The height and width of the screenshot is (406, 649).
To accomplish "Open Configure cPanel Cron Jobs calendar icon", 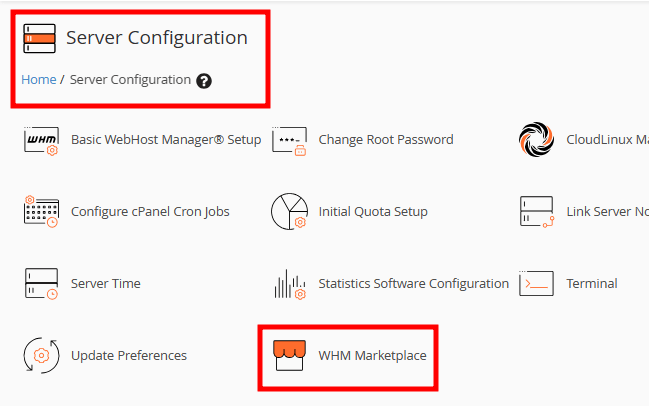I will [41, 211].
